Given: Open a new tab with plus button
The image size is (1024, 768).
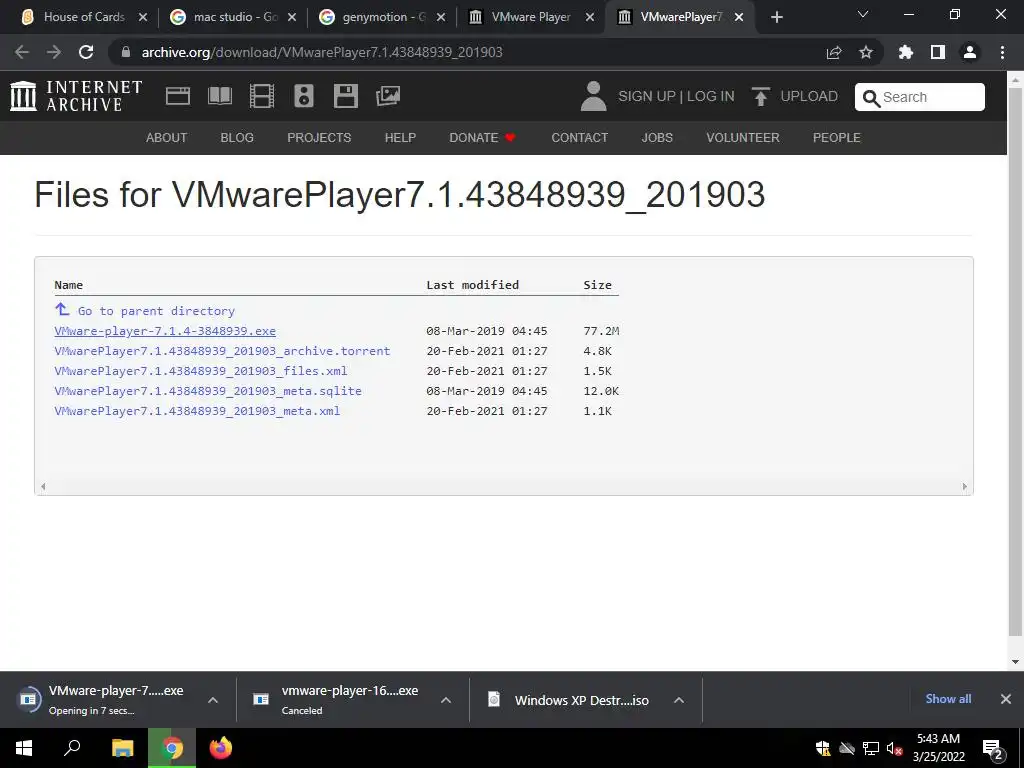Looking at the screenshot, I should 776,18.
